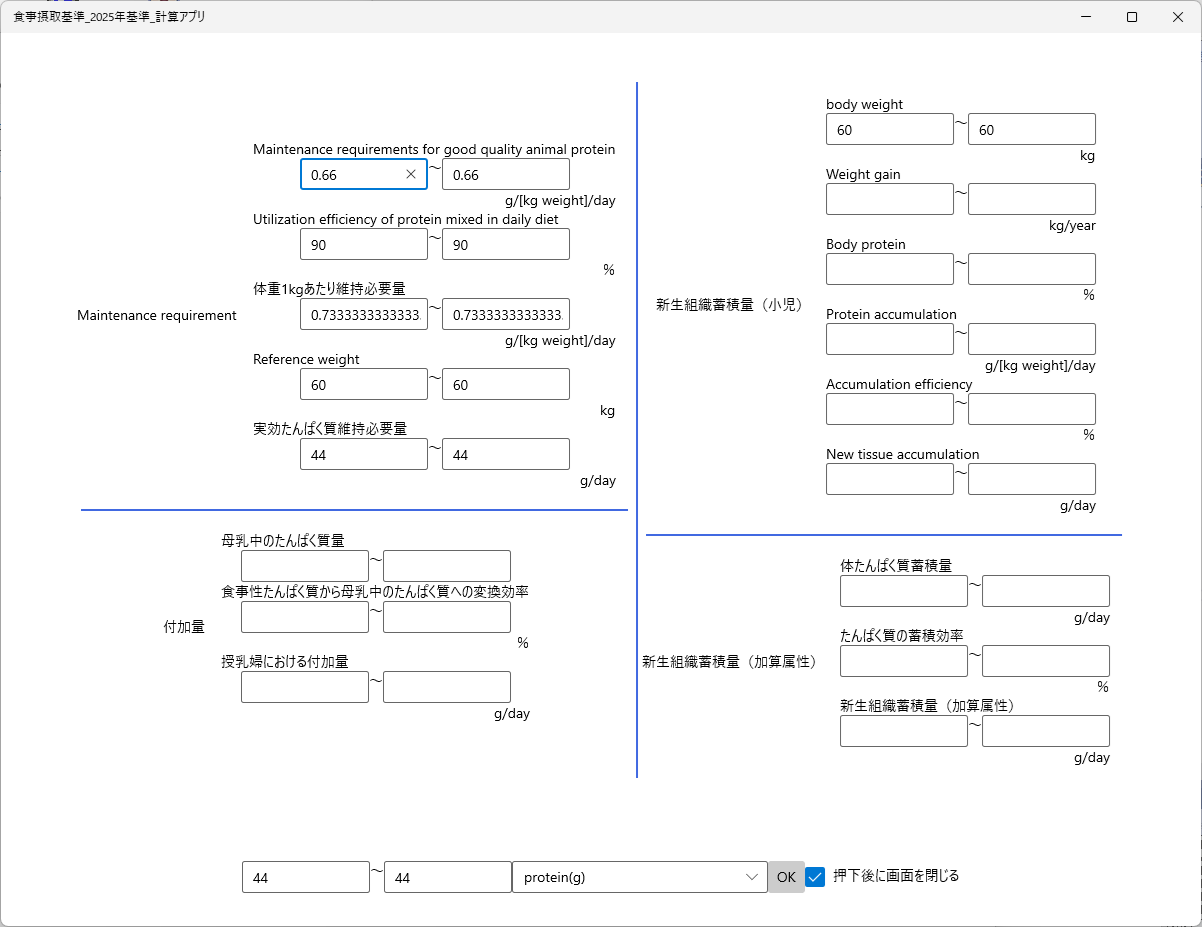
Task: Toggle the 押下後に画面を閉じる checkbox
Action: pos(815,877)
